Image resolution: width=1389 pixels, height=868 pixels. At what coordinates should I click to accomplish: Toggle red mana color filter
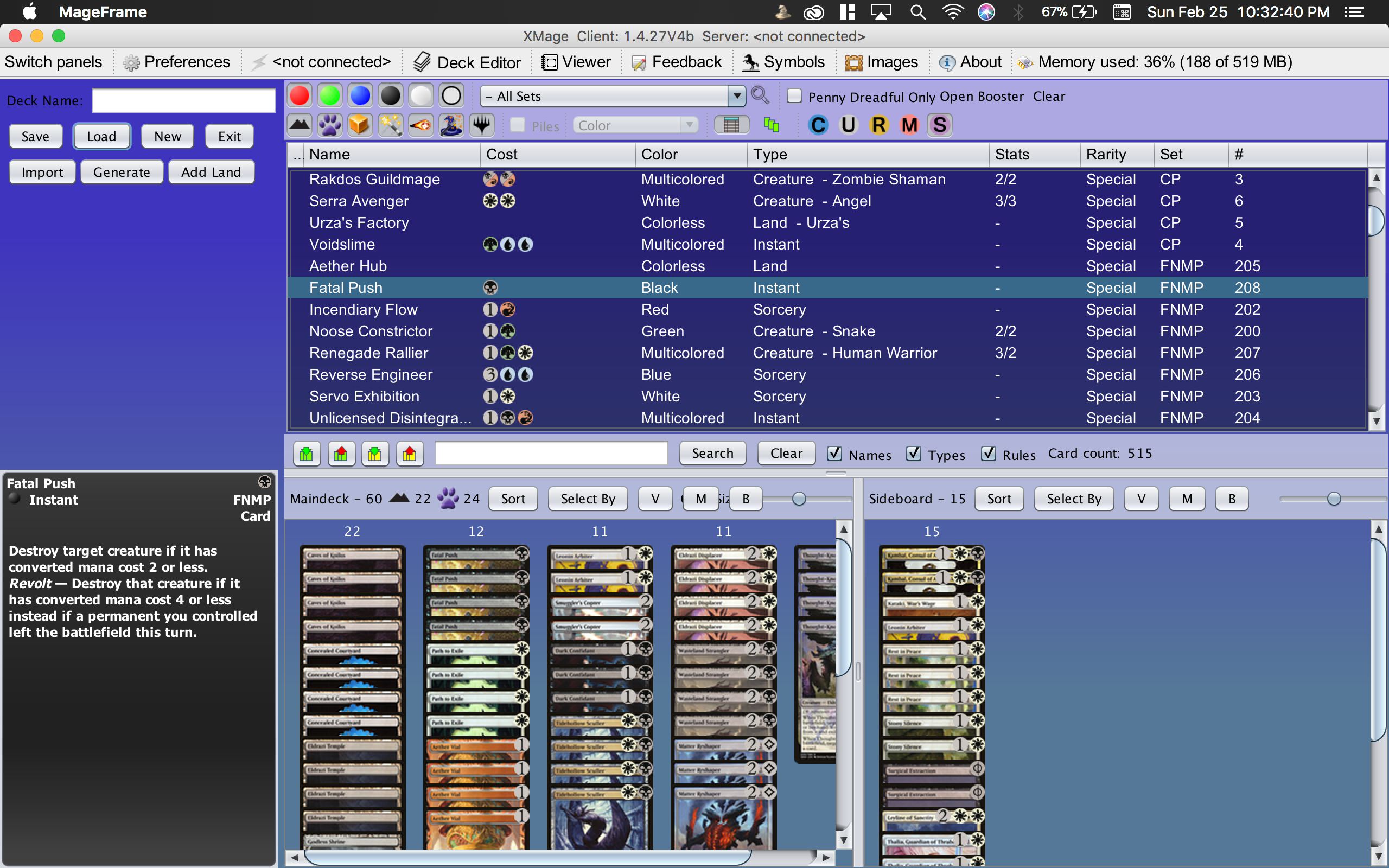pyautogui.click(x=299, y=95)
